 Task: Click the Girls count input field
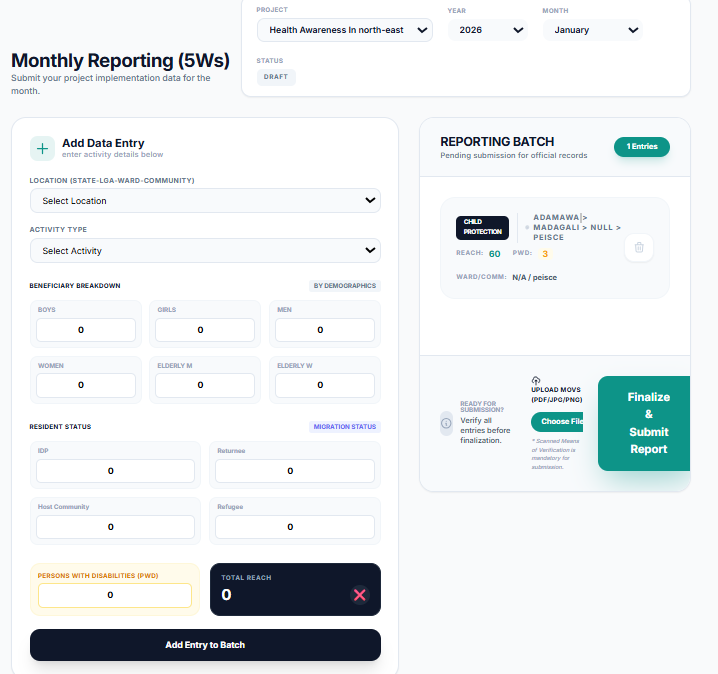[205, 330]
